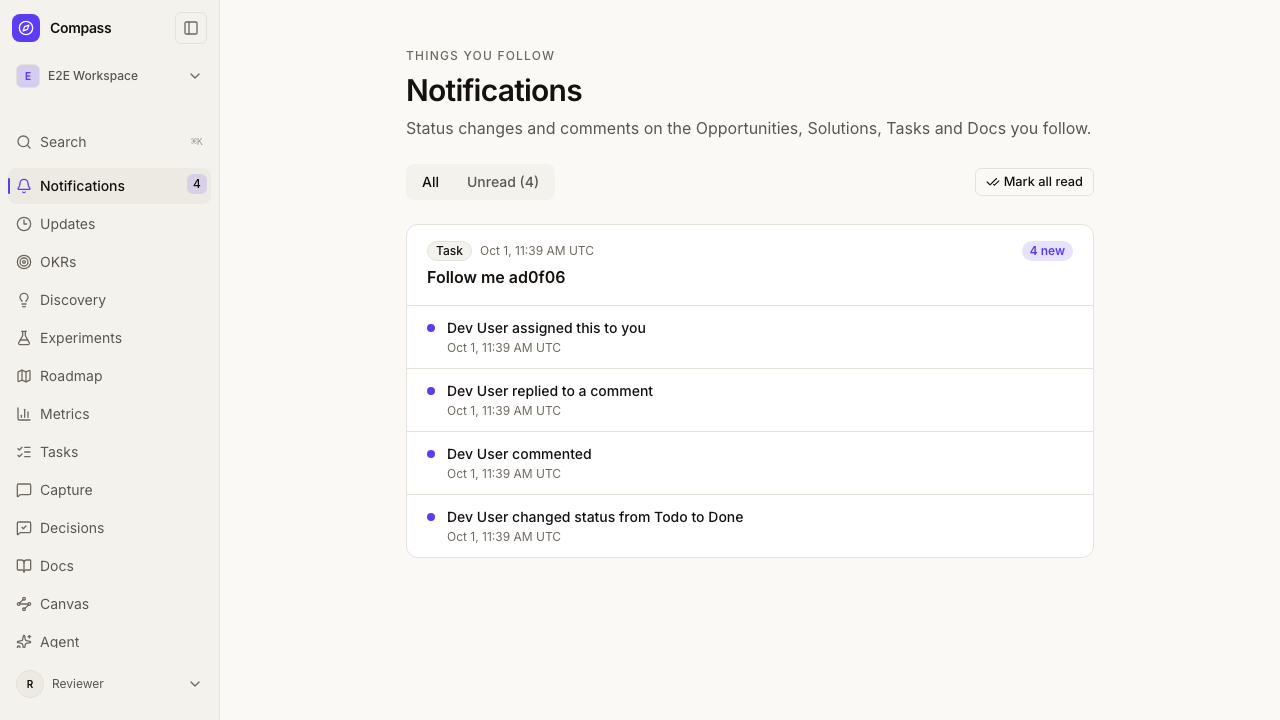Click the Agent sparkle icon

click(24, 641)
